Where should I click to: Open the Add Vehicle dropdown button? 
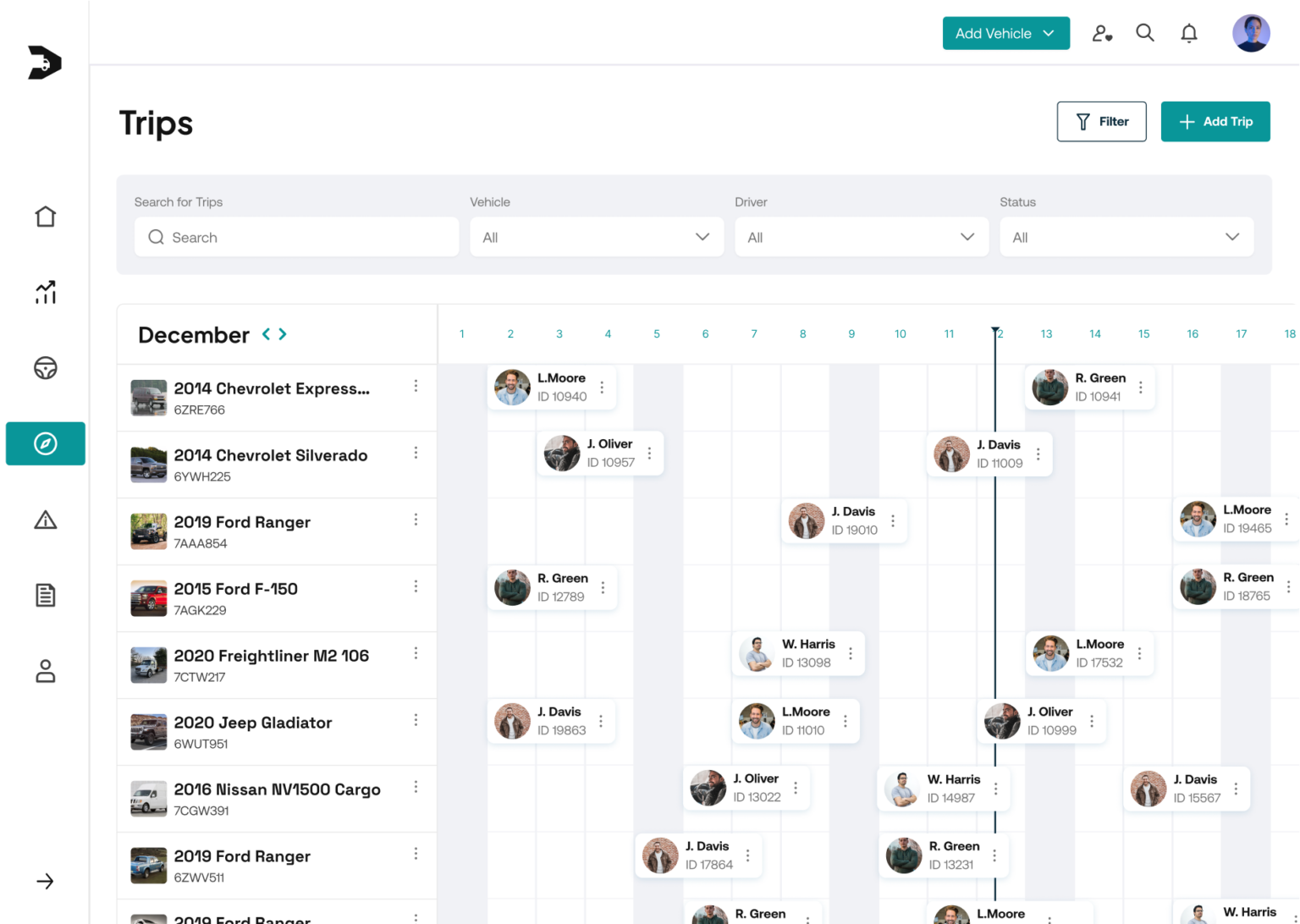pyautogui.click(x=1005, y=33)
